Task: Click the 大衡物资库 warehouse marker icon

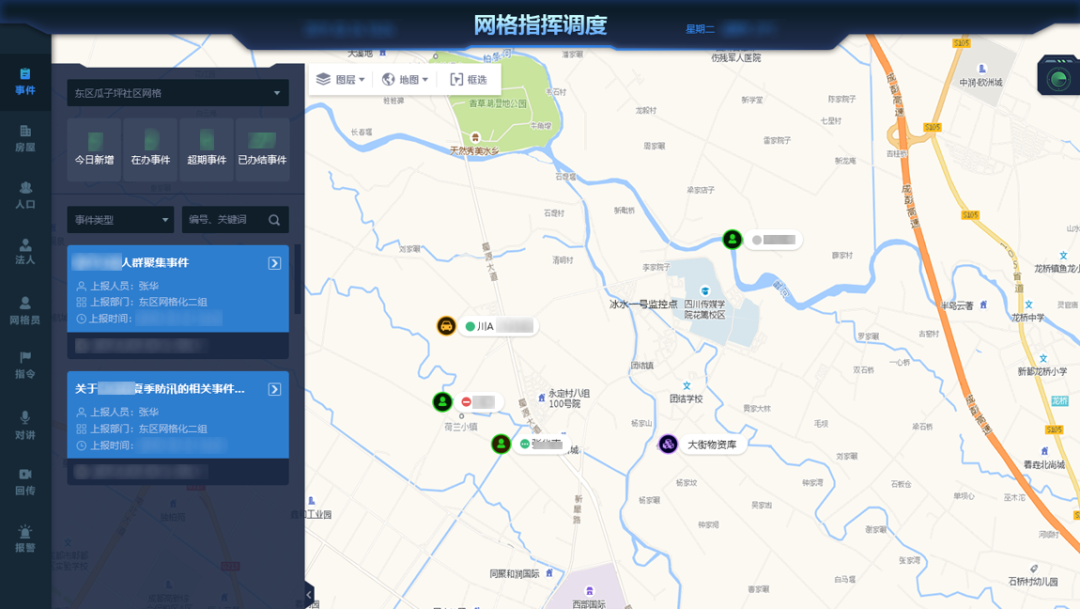Action: tap(668, 444)
